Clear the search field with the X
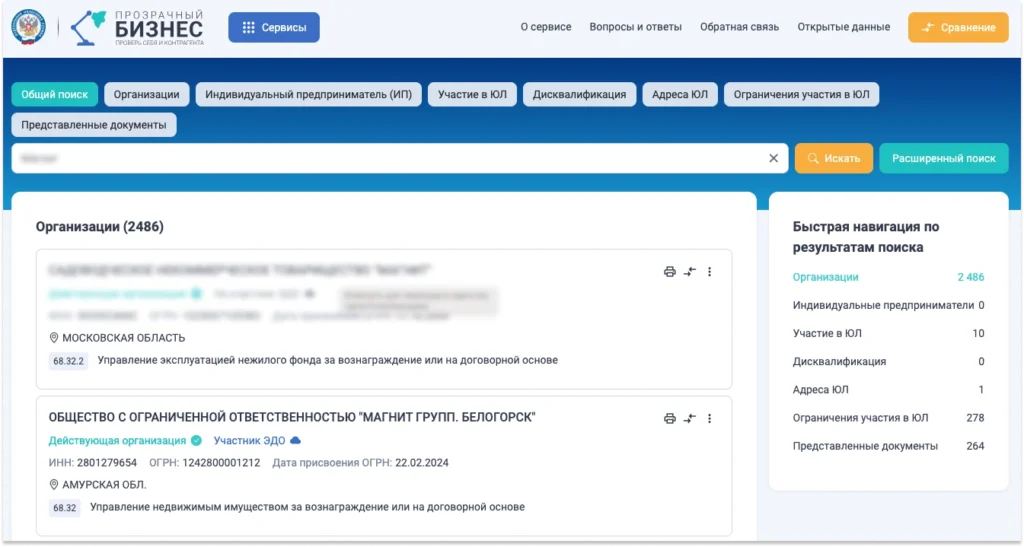This screenshot has width=1024, height=547. (x=773, y=159)
